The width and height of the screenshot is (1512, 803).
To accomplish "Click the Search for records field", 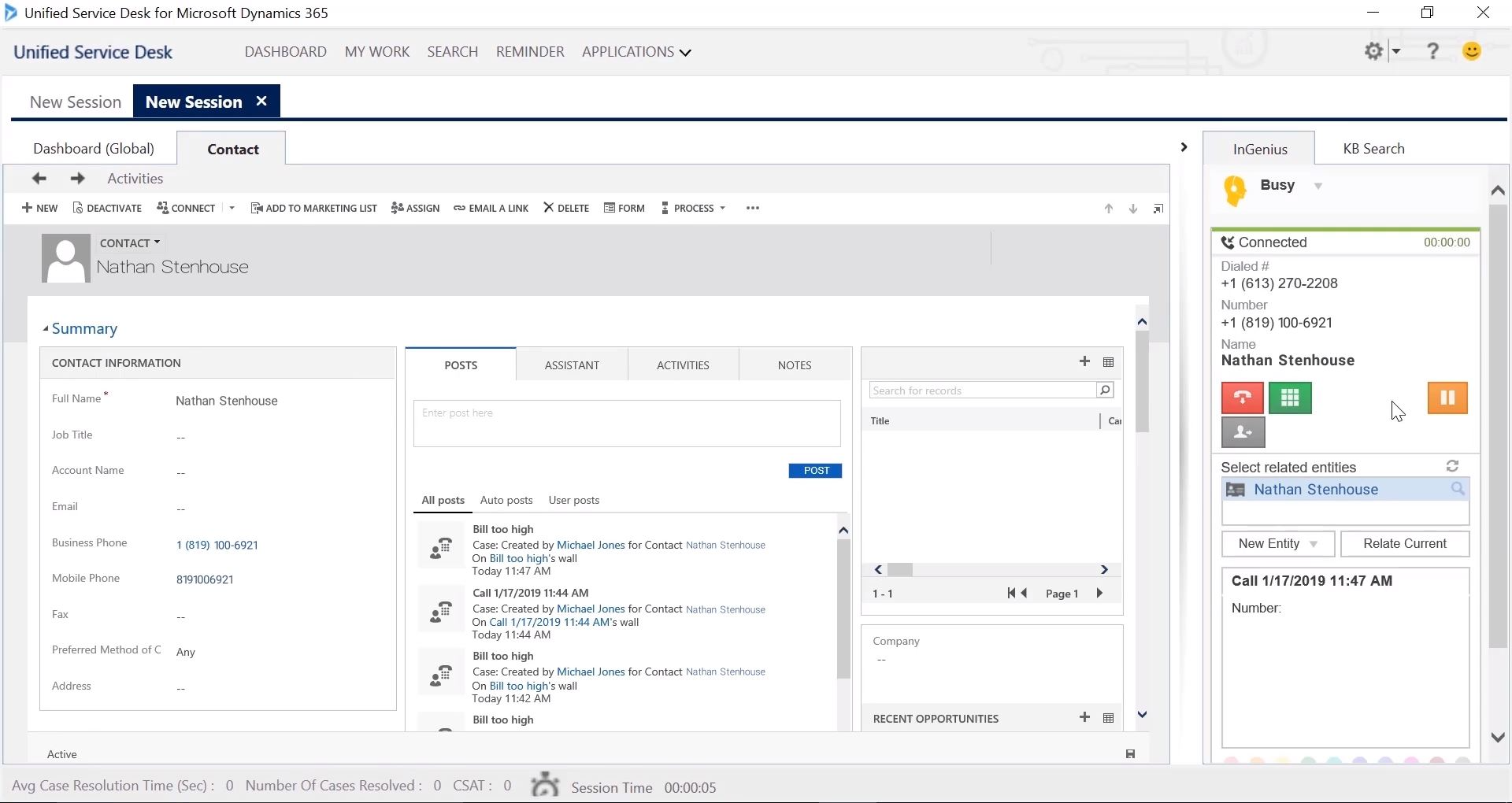I will point(983,390).
